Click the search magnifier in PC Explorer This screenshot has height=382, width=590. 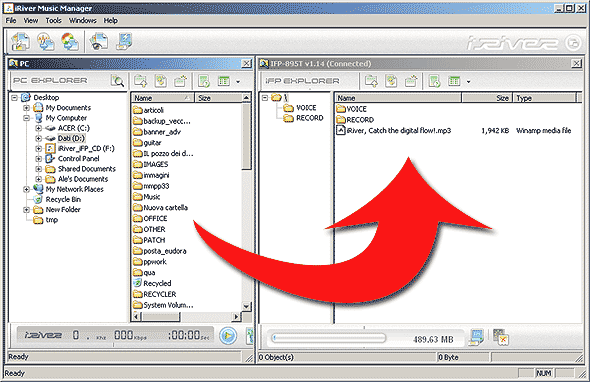coord(117,81)
